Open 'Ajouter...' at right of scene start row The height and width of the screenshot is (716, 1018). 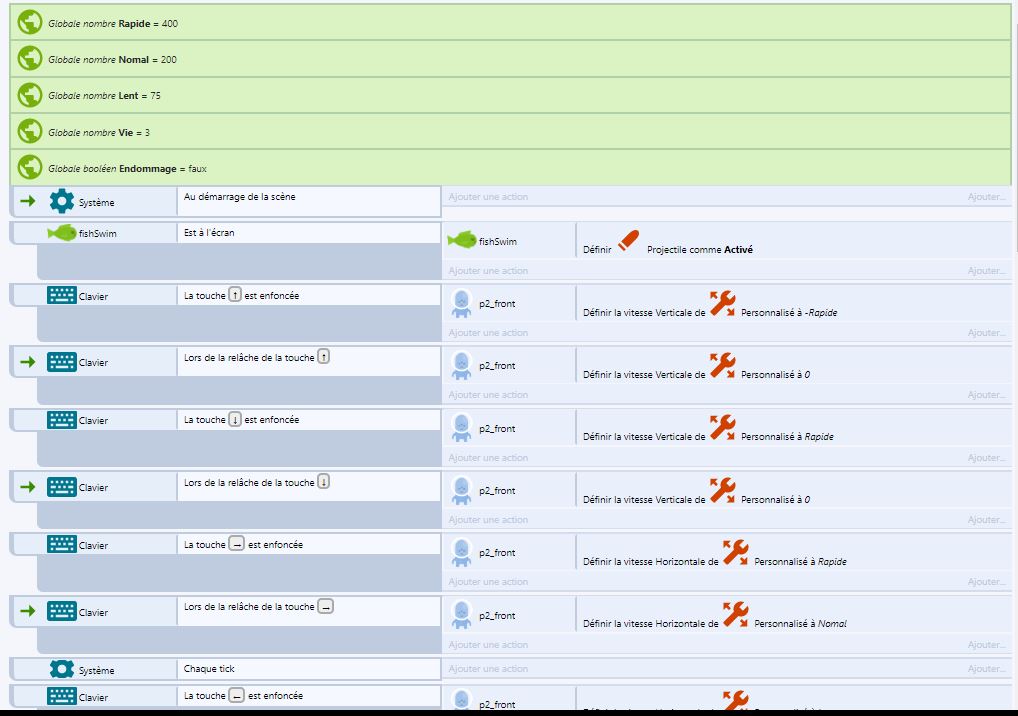[986, 197]
